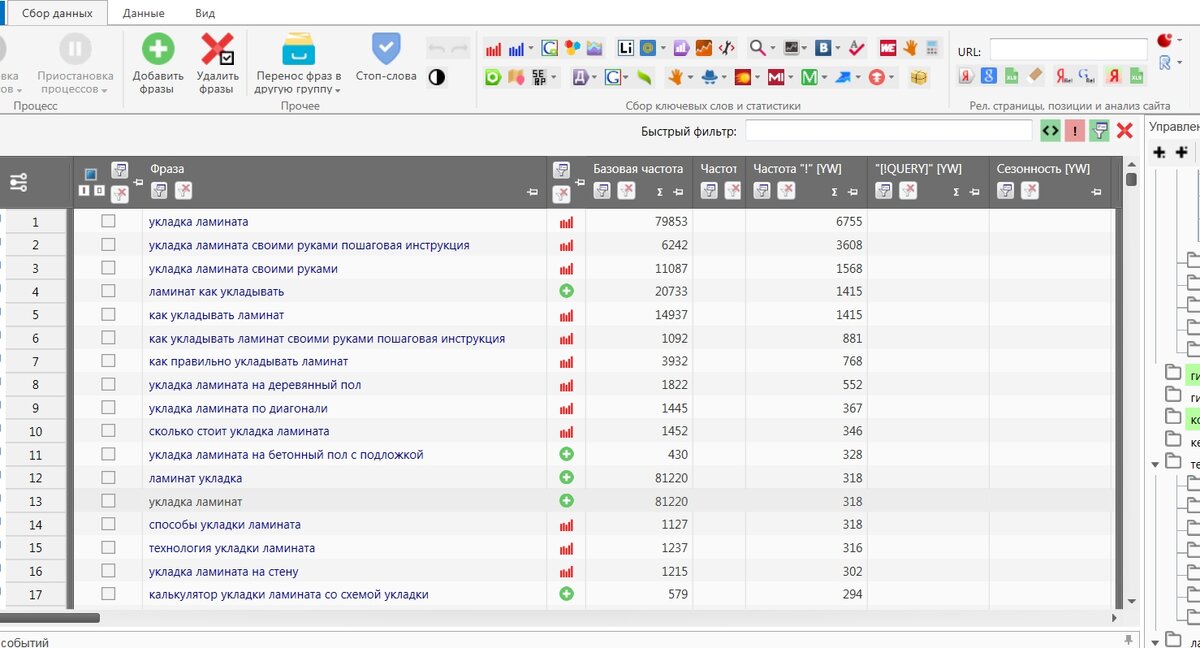Open the table column settings sliders icon

[x=19, y=182]
